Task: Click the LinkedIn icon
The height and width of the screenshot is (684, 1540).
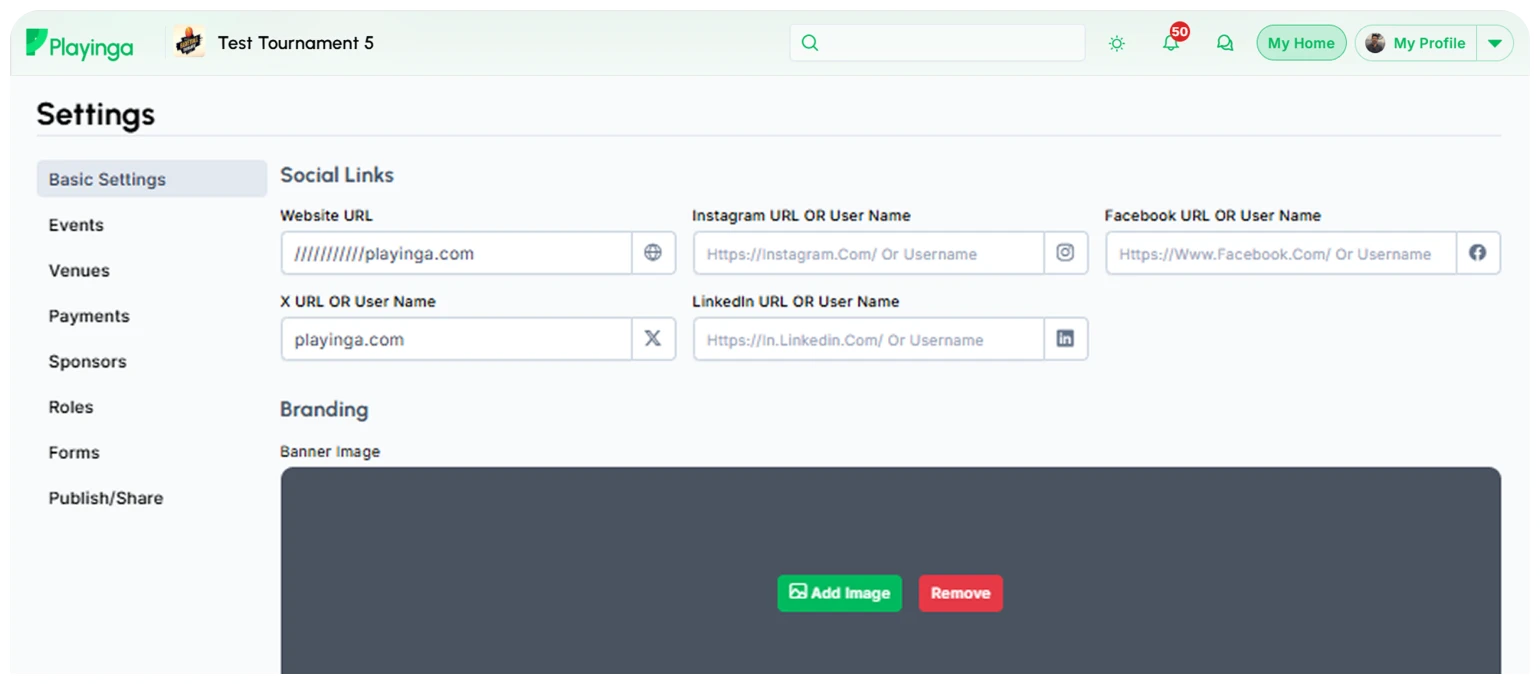Action: (1066, 339)
